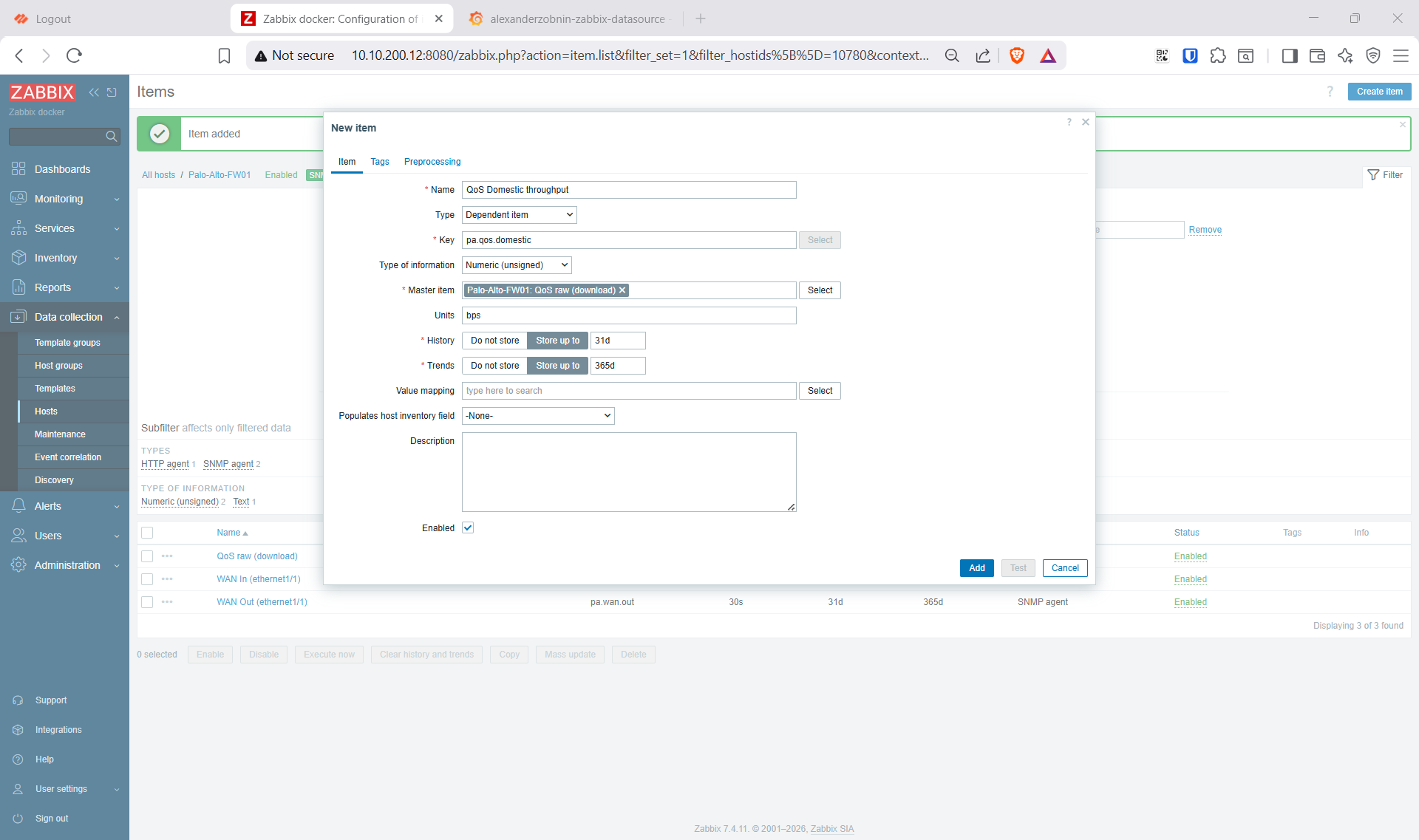Select History 'Store up to' option
The width and height of the screenshot is (1419, 840).
(558, 341)
